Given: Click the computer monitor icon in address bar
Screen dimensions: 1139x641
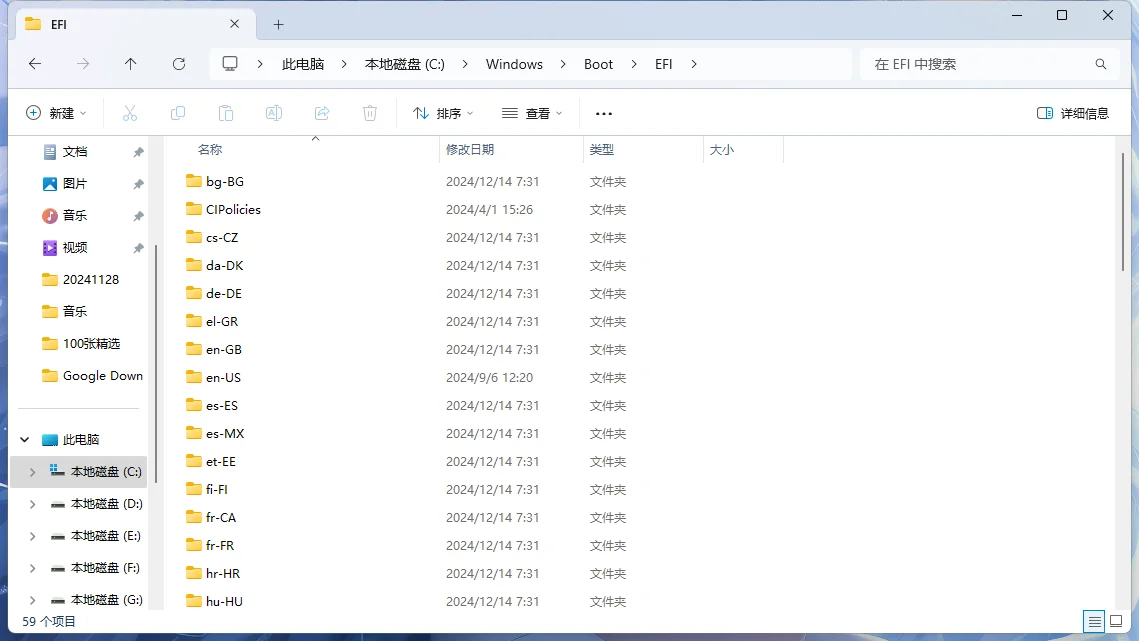Looking at the screenshot, I should point(230,64).
